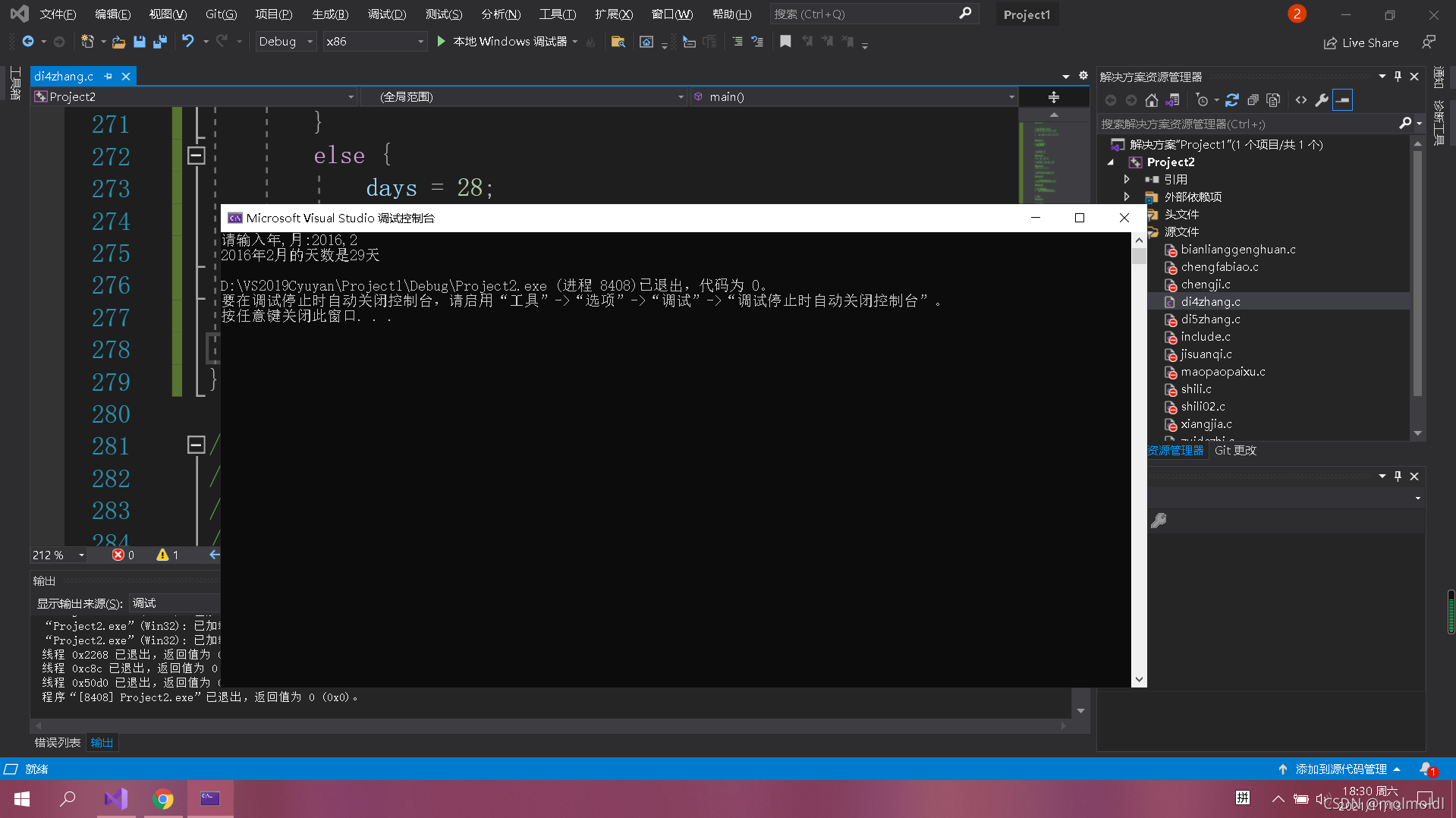Toggle auto-hide pin on Solution Explorer panel

pos(1398,77)
